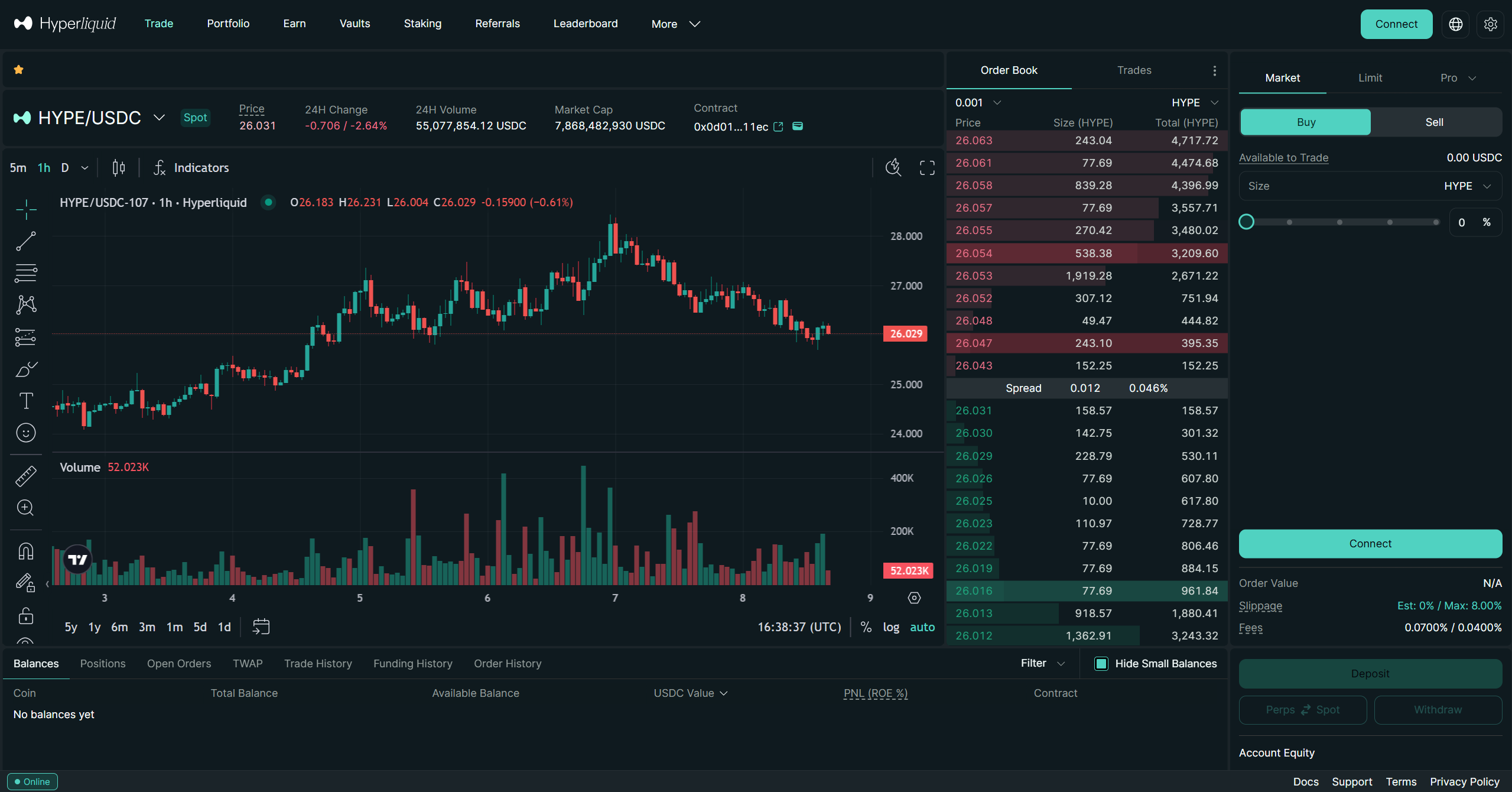
Task: Click the wallet icon next to contract
Action: coord(798,126)
